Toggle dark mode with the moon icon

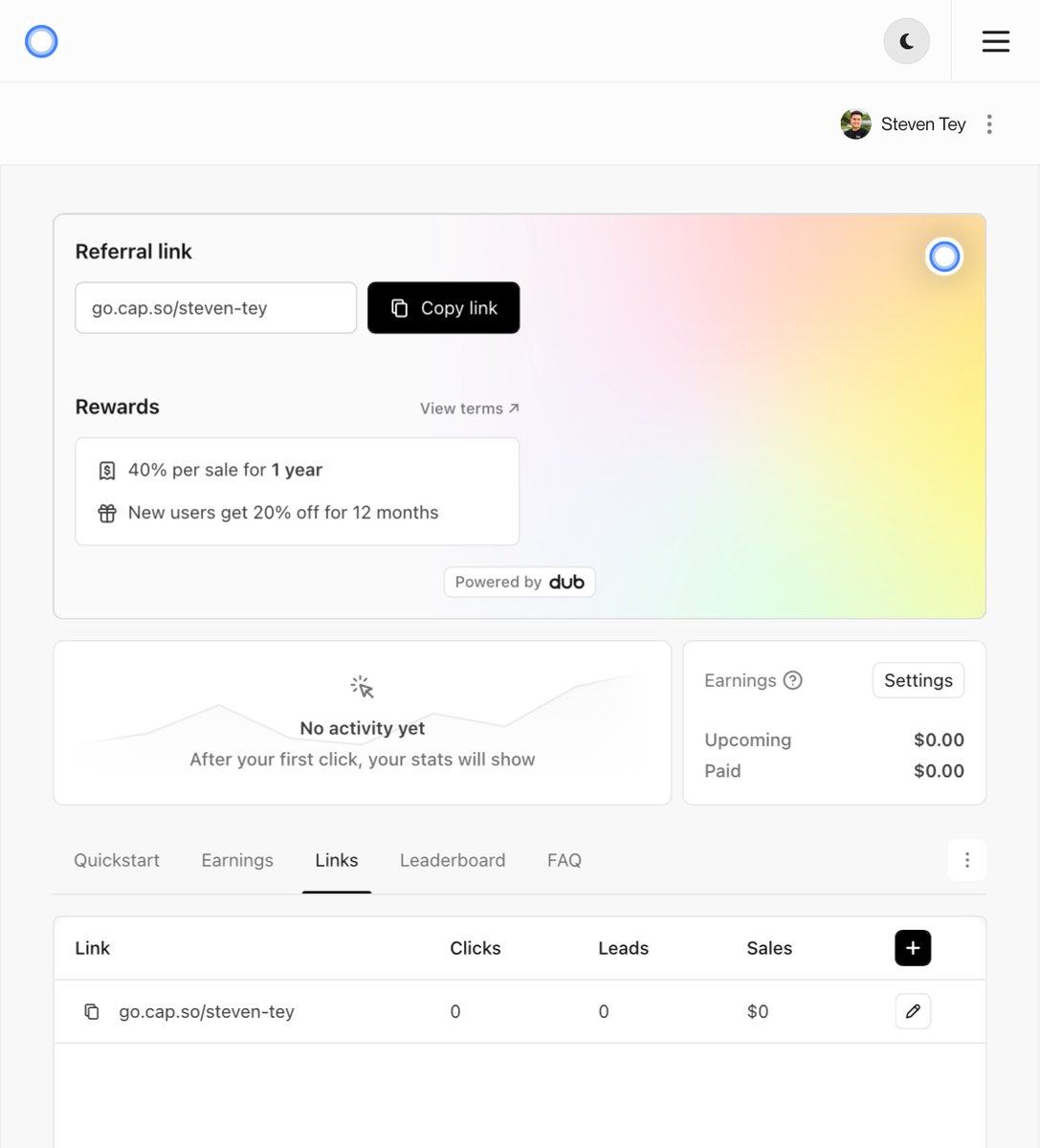[906, 41]
